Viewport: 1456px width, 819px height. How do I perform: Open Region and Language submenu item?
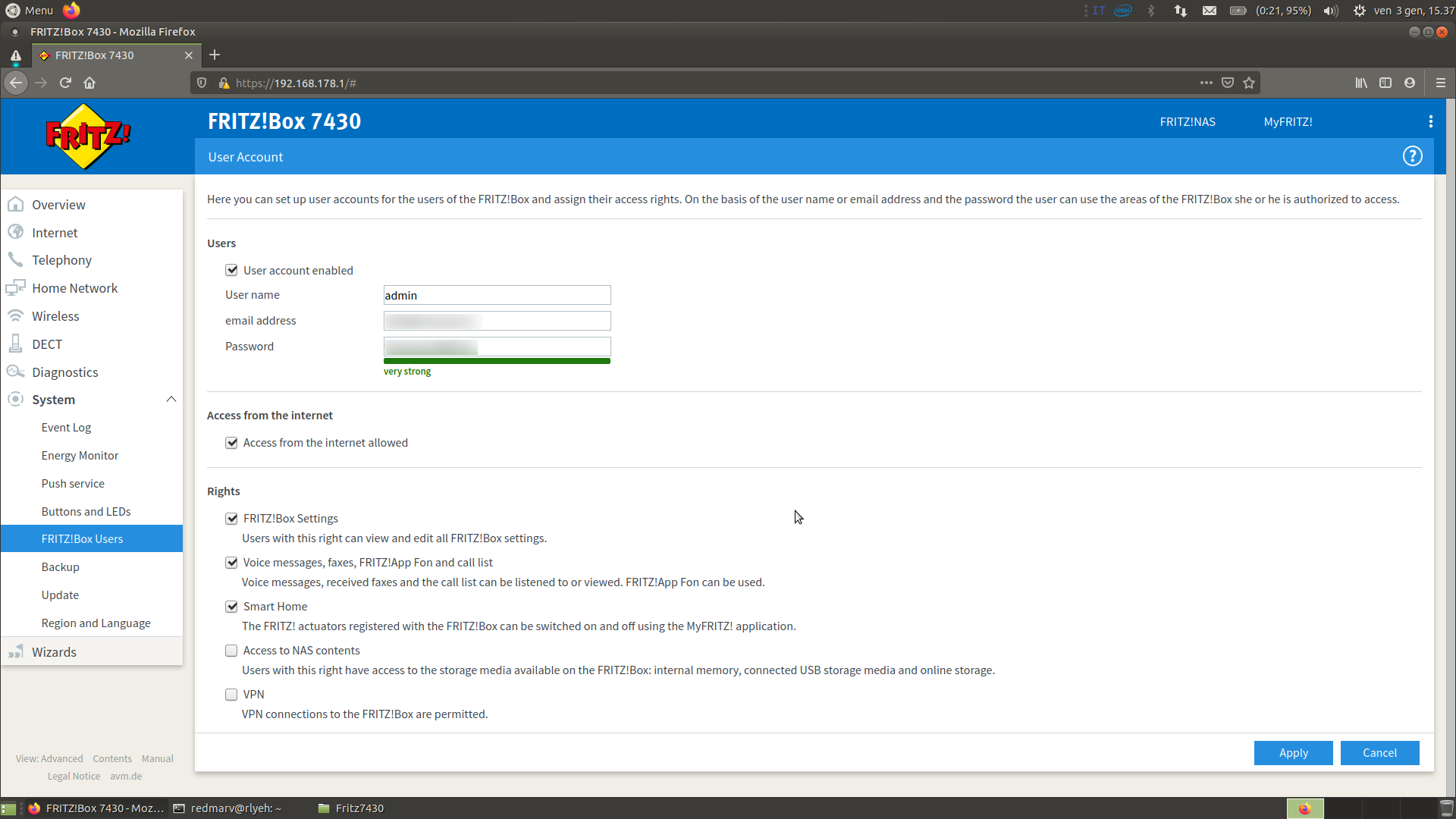[92, 623]
